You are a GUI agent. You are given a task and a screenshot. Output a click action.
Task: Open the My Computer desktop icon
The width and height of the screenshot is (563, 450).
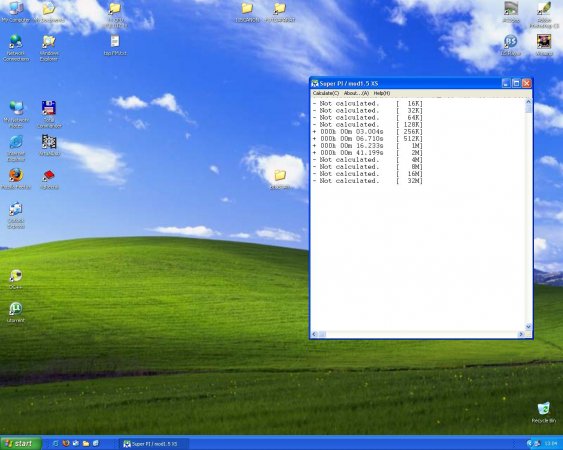[15, 11]
